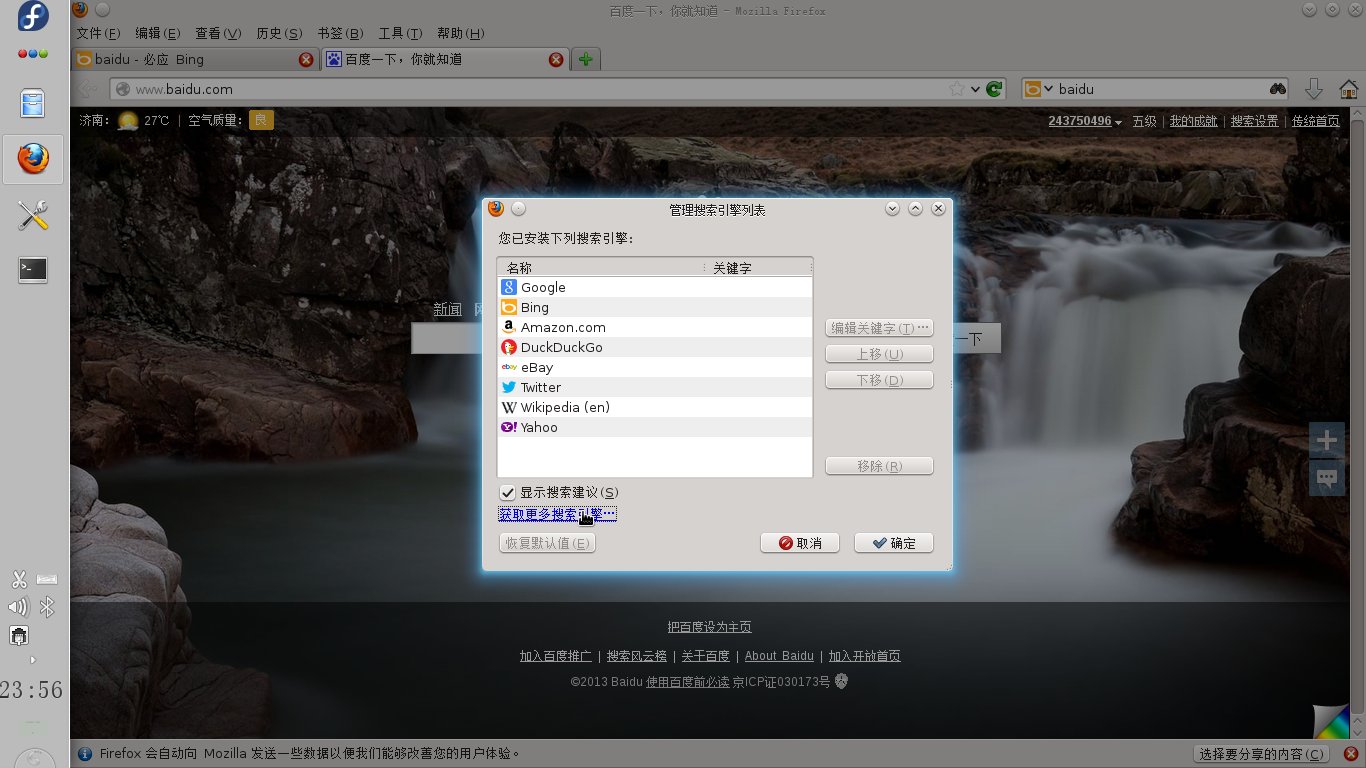This screenshot has height=768, width=1366.
Task: Open the 帮助(H) menu
Action: click(461, 34)
